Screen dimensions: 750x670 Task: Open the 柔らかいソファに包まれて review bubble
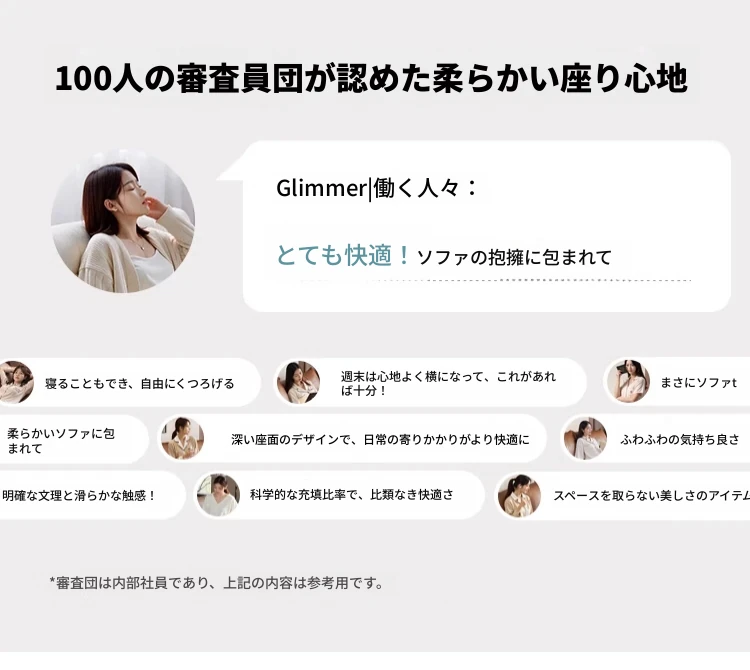[74, 439]
